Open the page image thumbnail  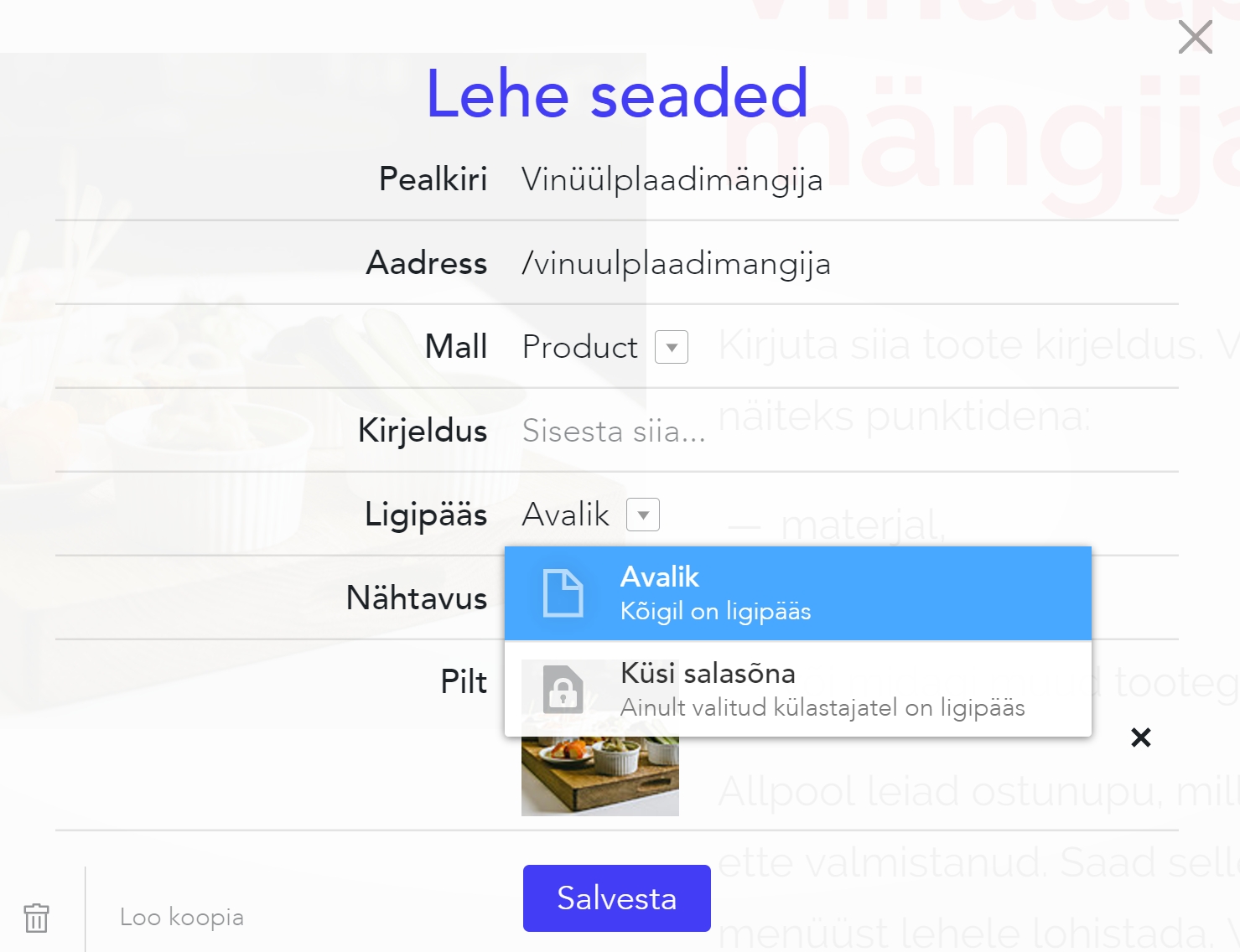[x=599, y=775]
